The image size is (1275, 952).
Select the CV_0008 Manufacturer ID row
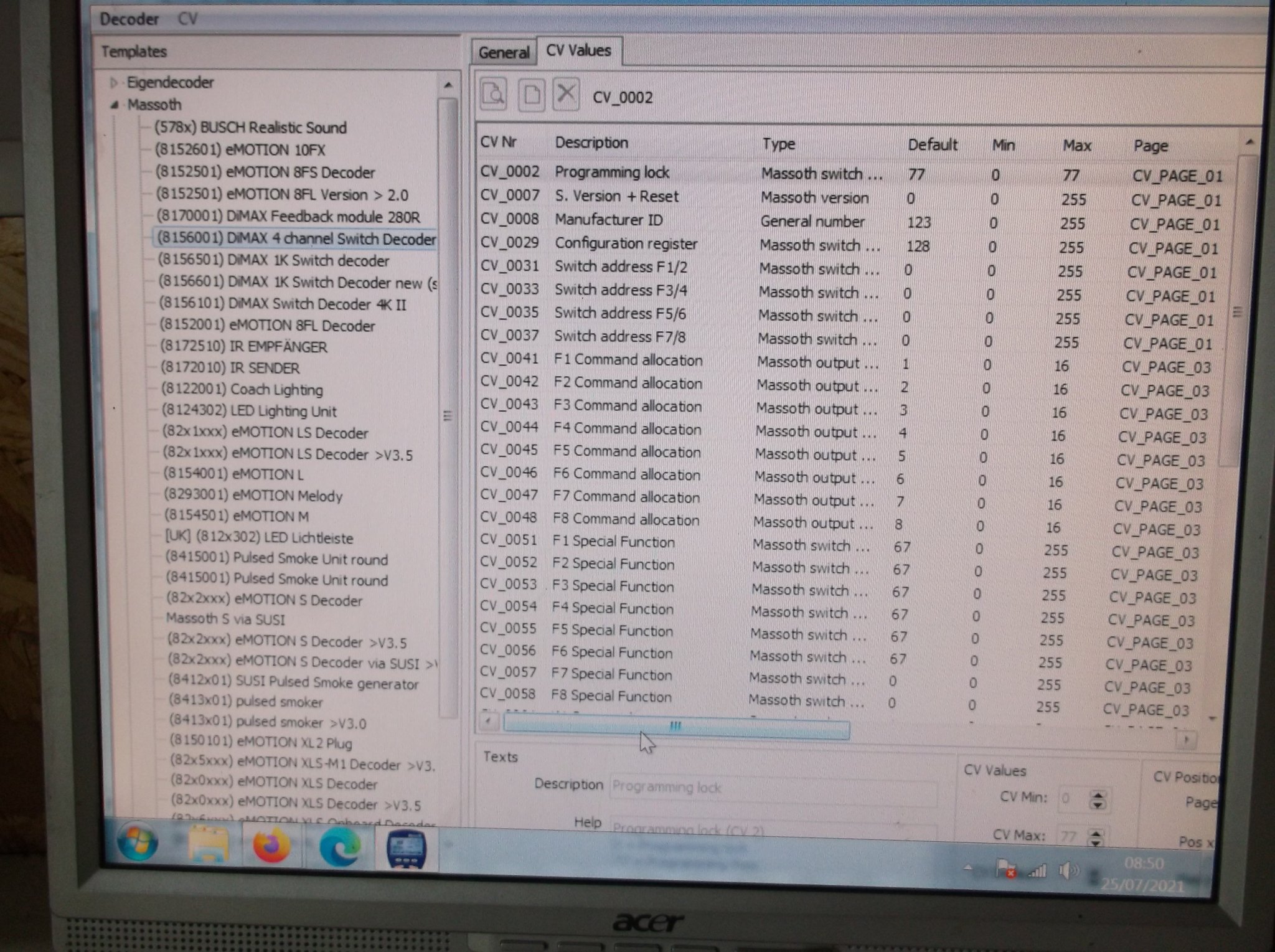click(849, 221)
